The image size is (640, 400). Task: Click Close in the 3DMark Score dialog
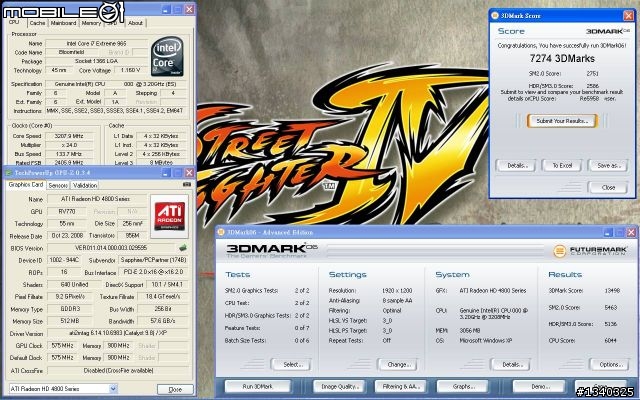coord(608,187)
